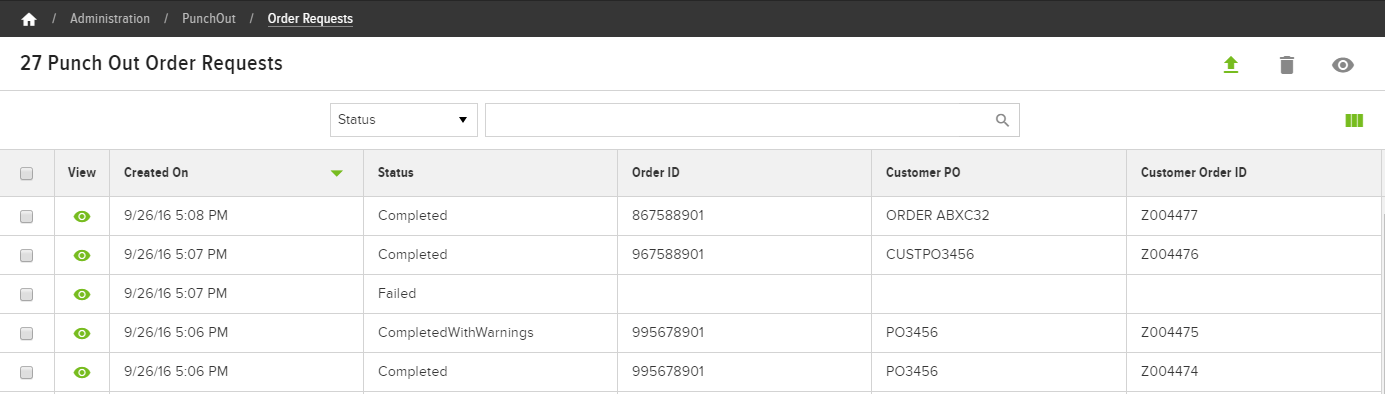View the Failed order request
Viewport: 1385px width, 394px height.
click(x=82, y=294)
